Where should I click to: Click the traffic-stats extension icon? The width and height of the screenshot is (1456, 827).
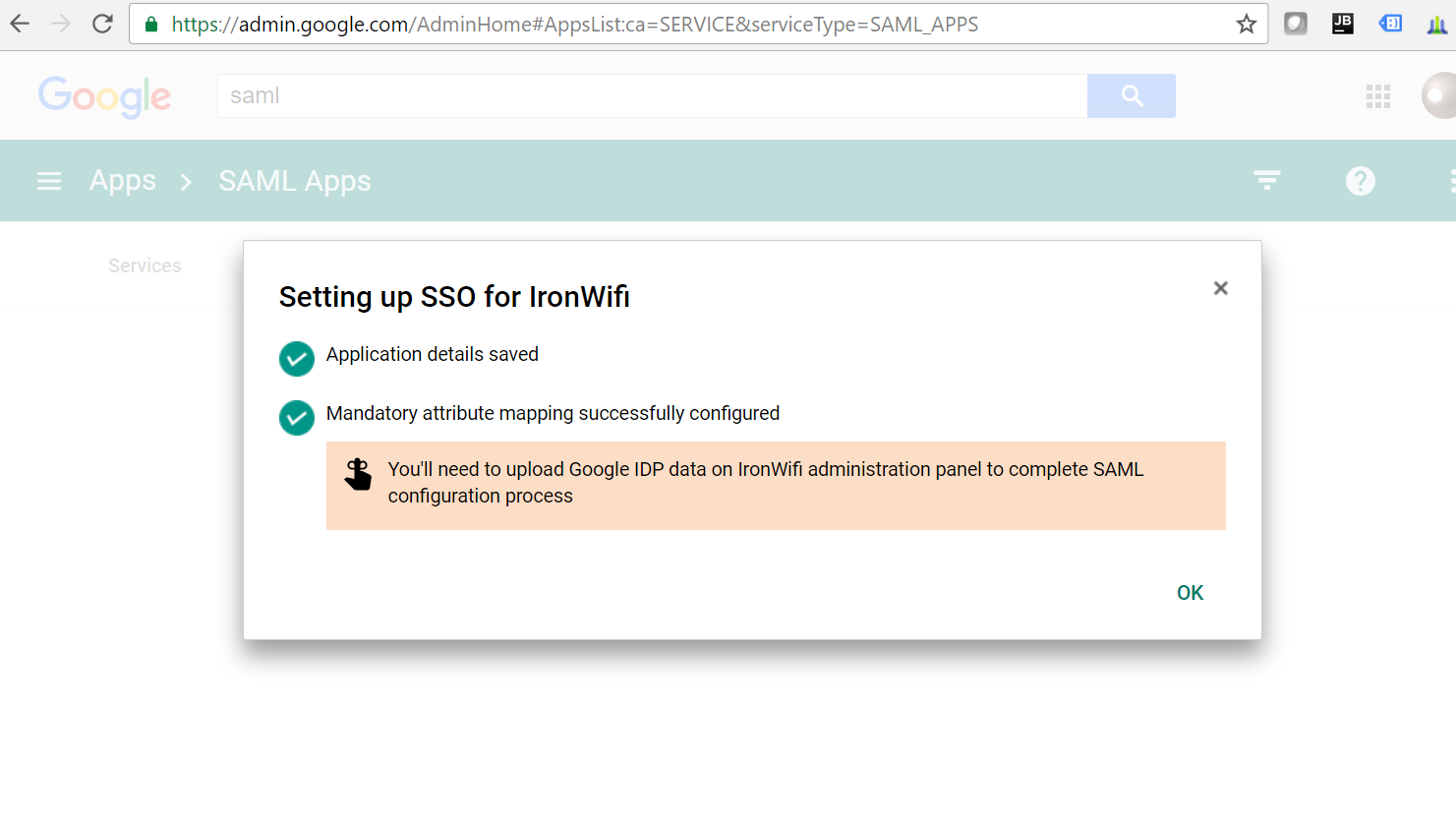pyautogui.click(x=1436, y=23)
